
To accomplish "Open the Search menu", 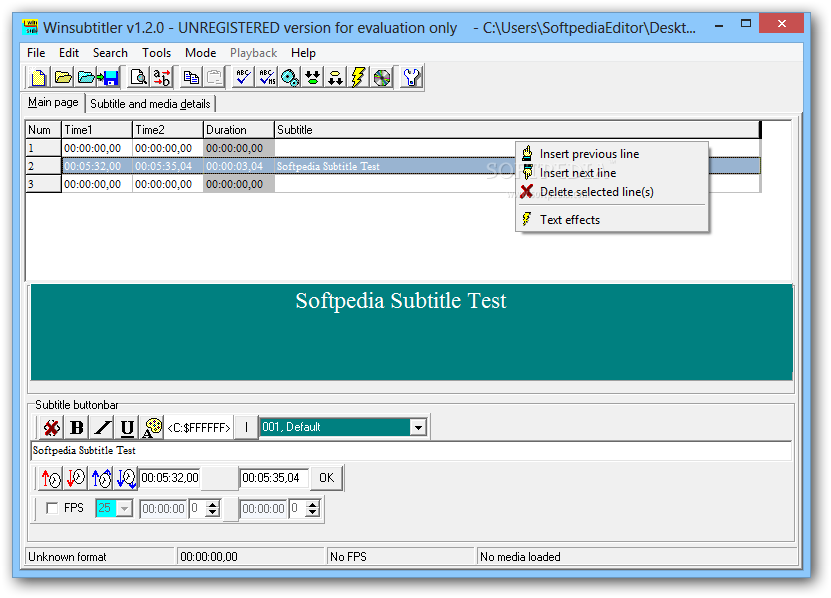I will (110, 53).
